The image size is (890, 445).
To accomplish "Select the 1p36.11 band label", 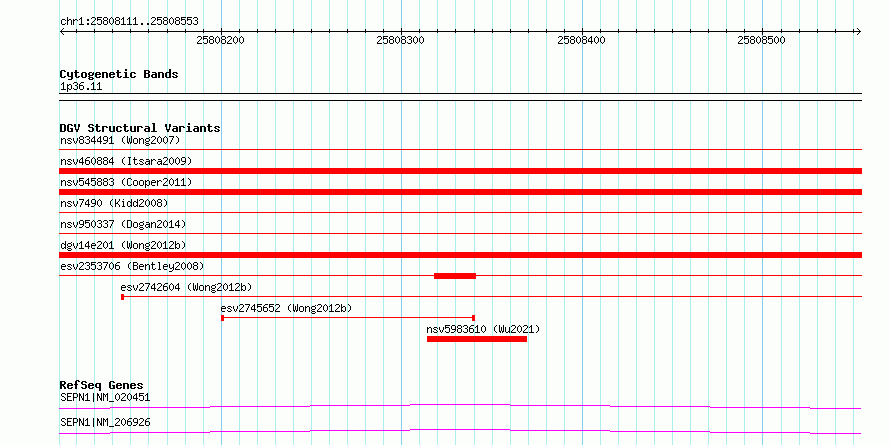I will pos(81,87).
